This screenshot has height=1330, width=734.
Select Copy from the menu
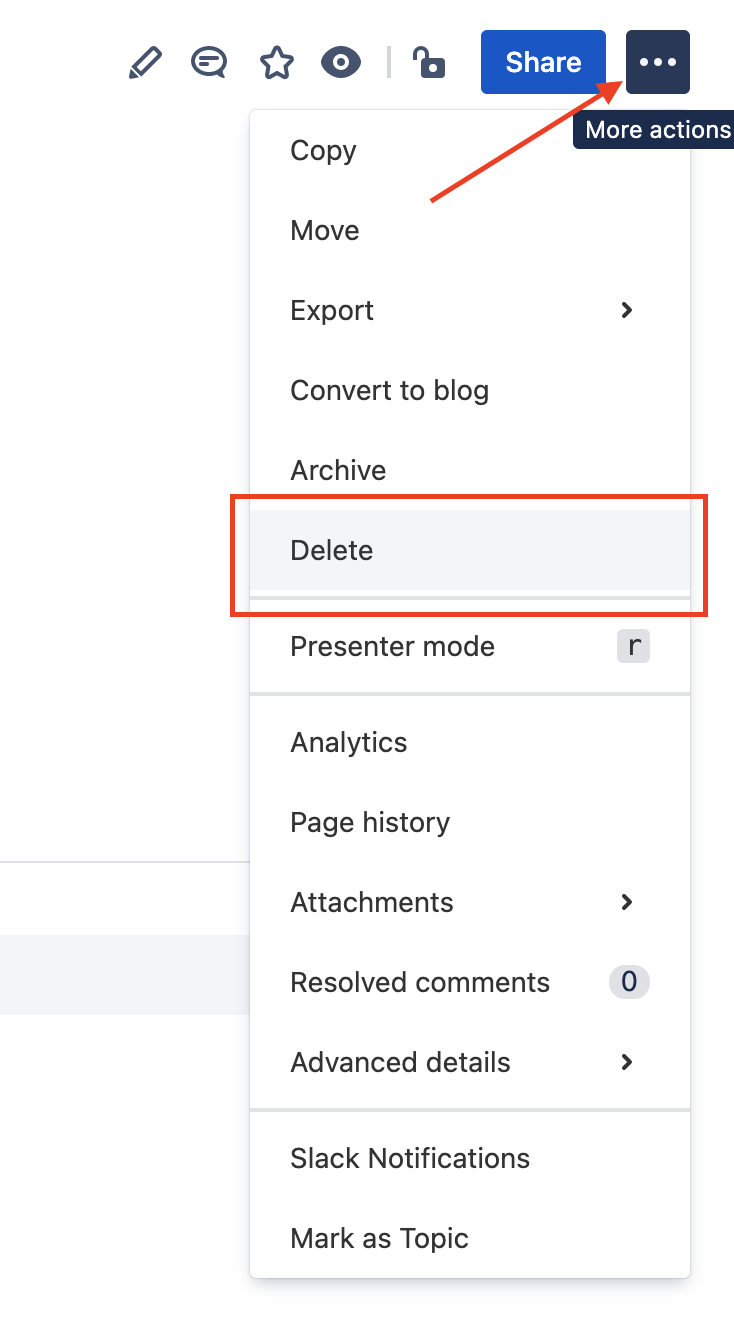470,150
